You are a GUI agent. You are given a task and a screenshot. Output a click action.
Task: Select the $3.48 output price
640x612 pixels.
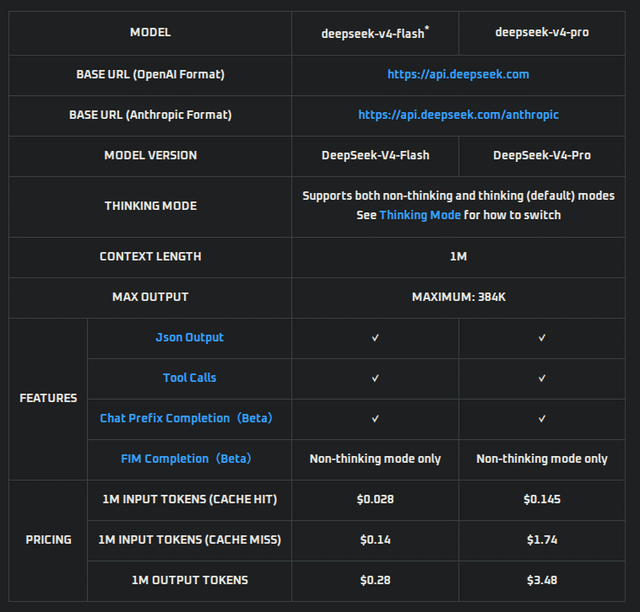[x=542, y=580]
